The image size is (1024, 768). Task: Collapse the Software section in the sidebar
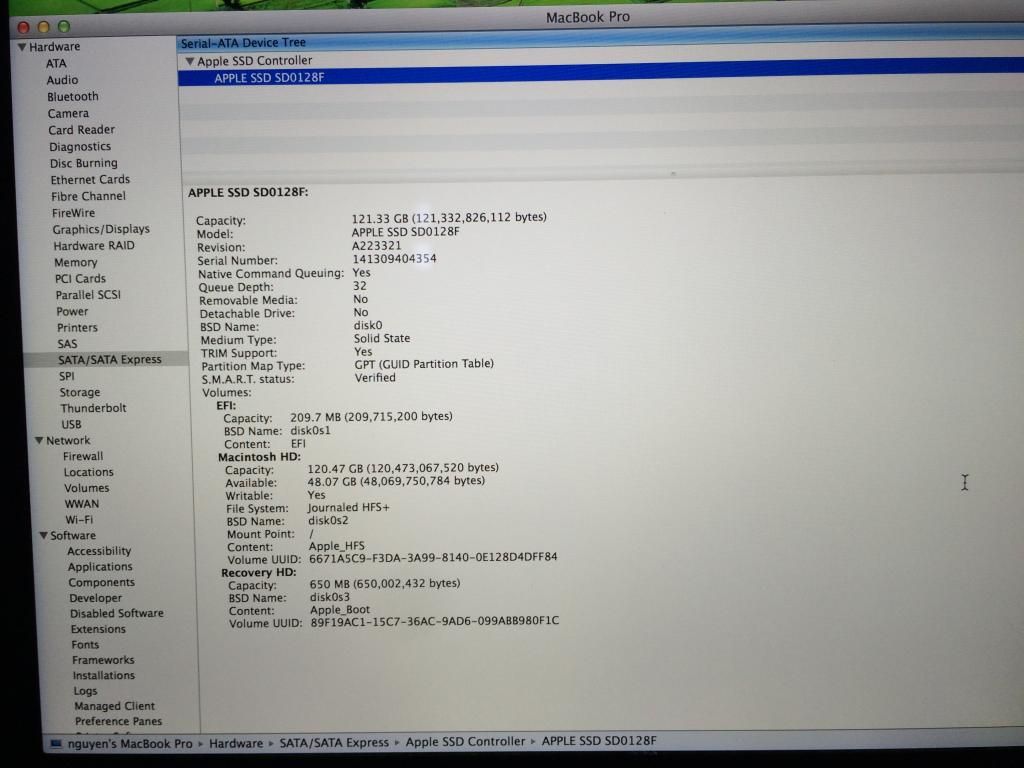click(x=43, y=535)
